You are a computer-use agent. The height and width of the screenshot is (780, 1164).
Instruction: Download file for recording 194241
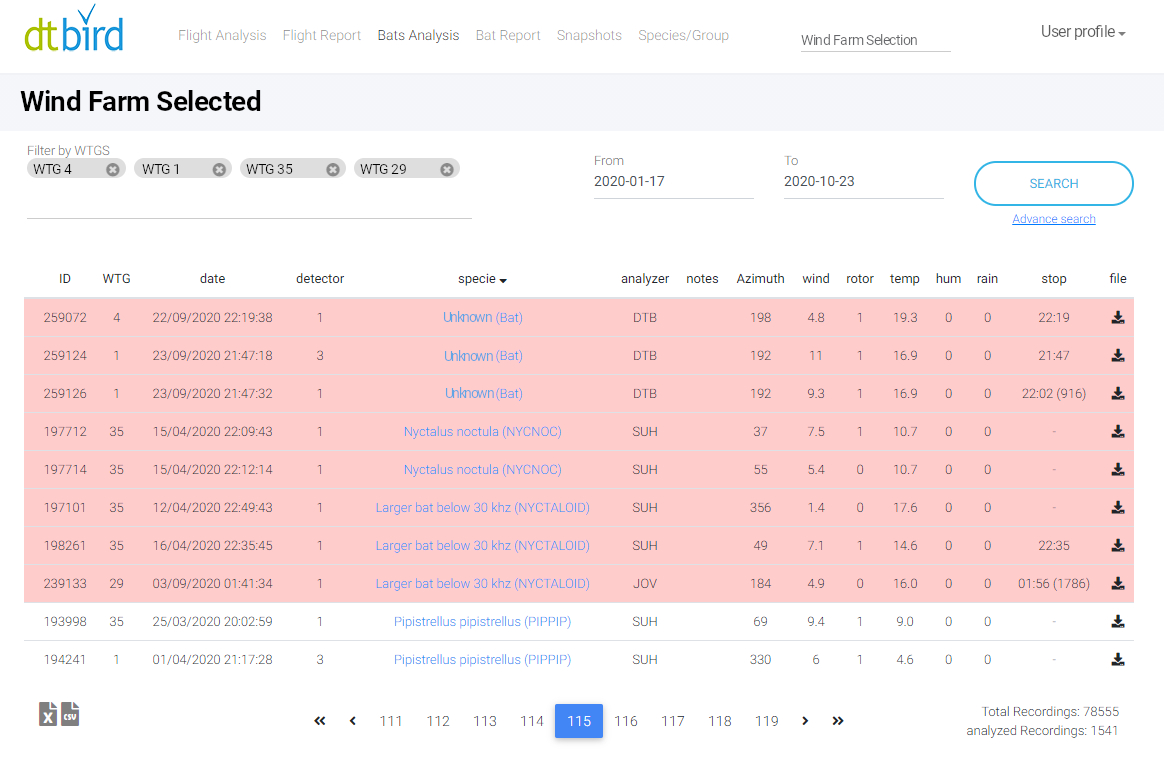point(1117,660)
